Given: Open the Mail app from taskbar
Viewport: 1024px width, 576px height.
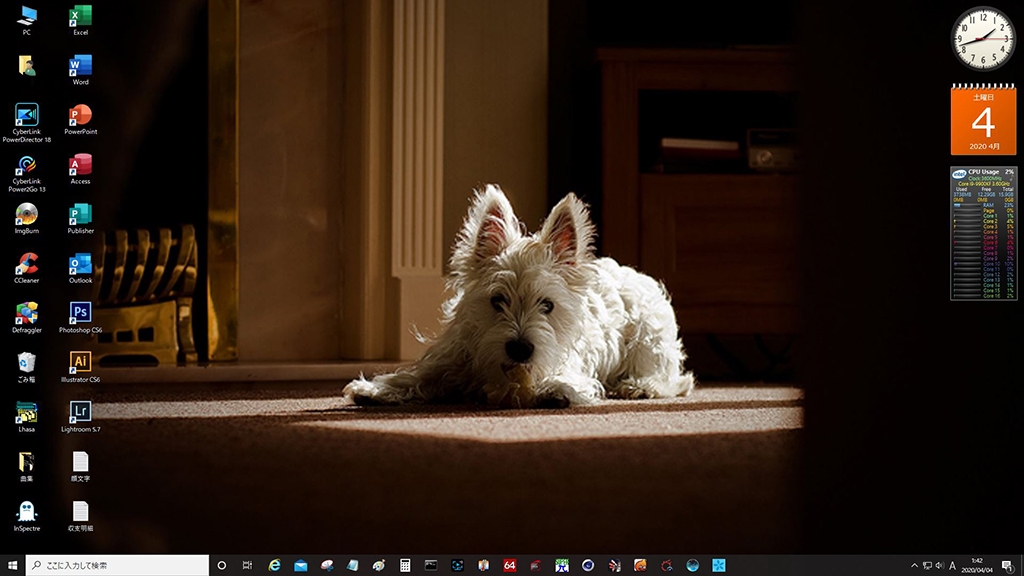Looking at the screenshot, I should [x=300, y=565].
